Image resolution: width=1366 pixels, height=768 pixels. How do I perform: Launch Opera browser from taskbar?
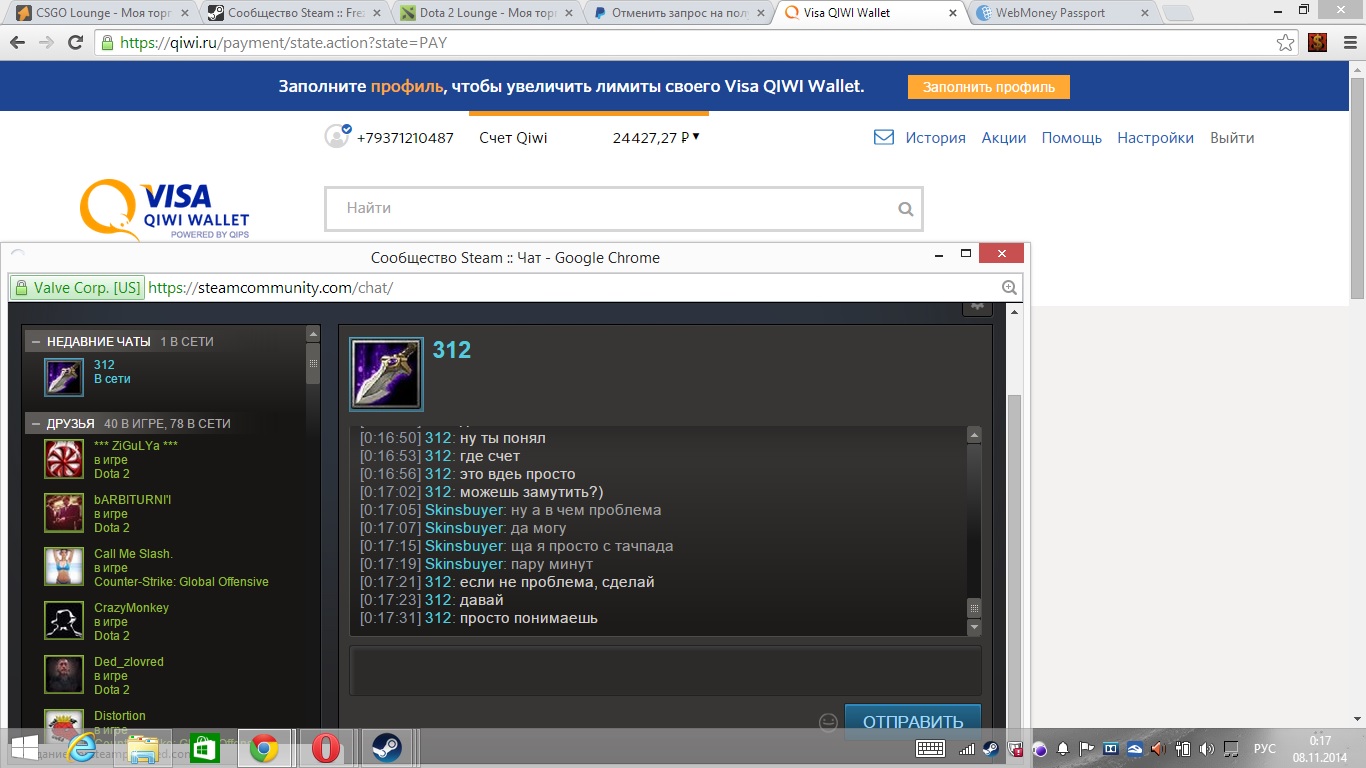point(326,748)
